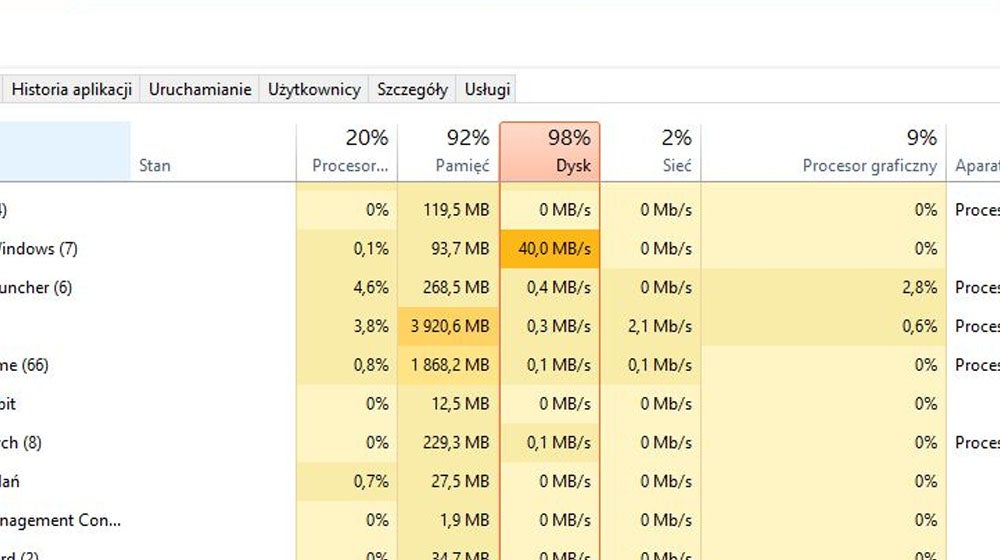Click the Procesor 20% column header

pos(347,152)
